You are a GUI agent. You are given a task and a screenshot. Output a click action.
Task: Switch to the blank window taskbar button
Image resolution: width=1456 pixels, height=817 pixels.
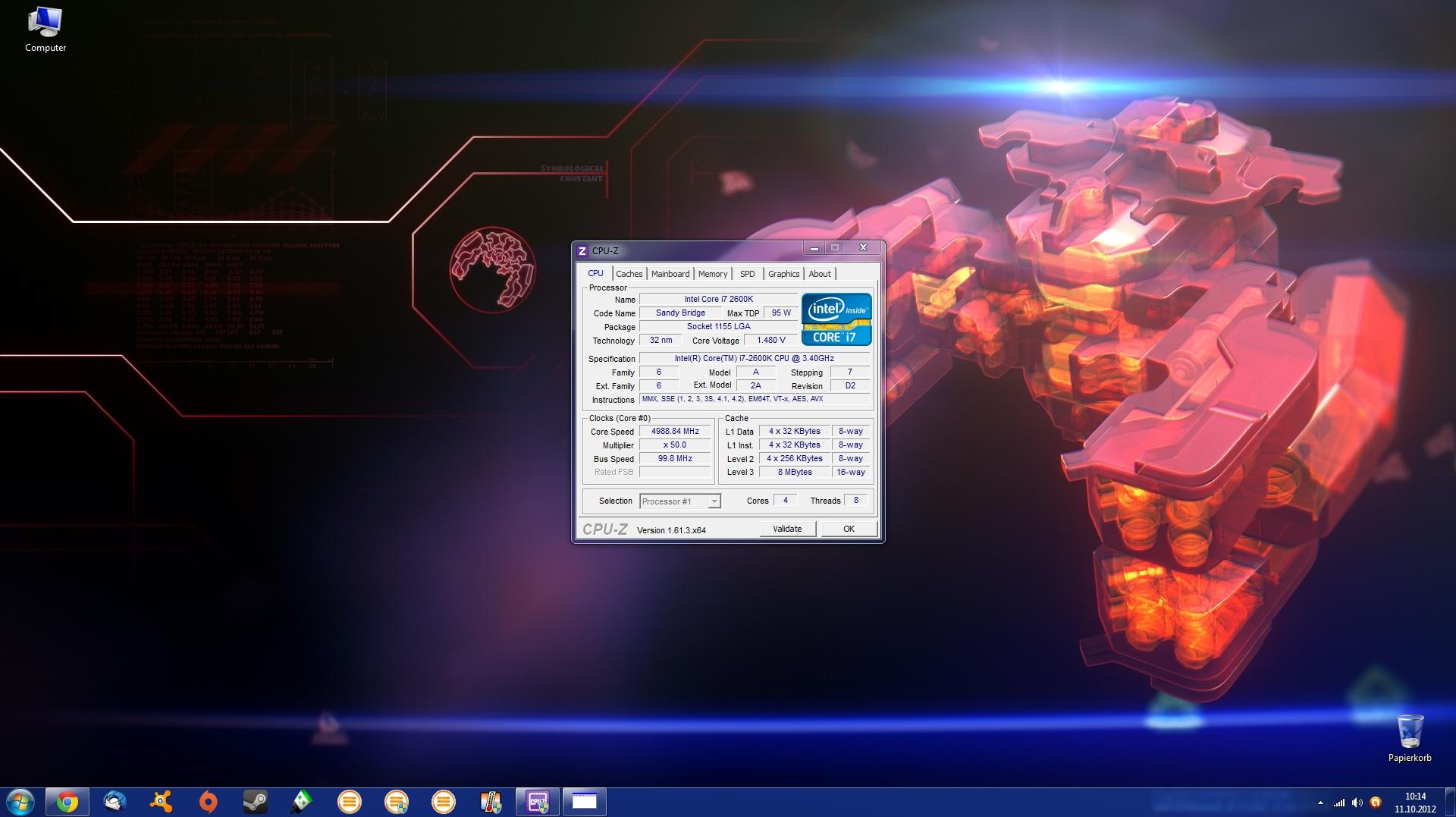pyautogui.click(x=584, y=802)
